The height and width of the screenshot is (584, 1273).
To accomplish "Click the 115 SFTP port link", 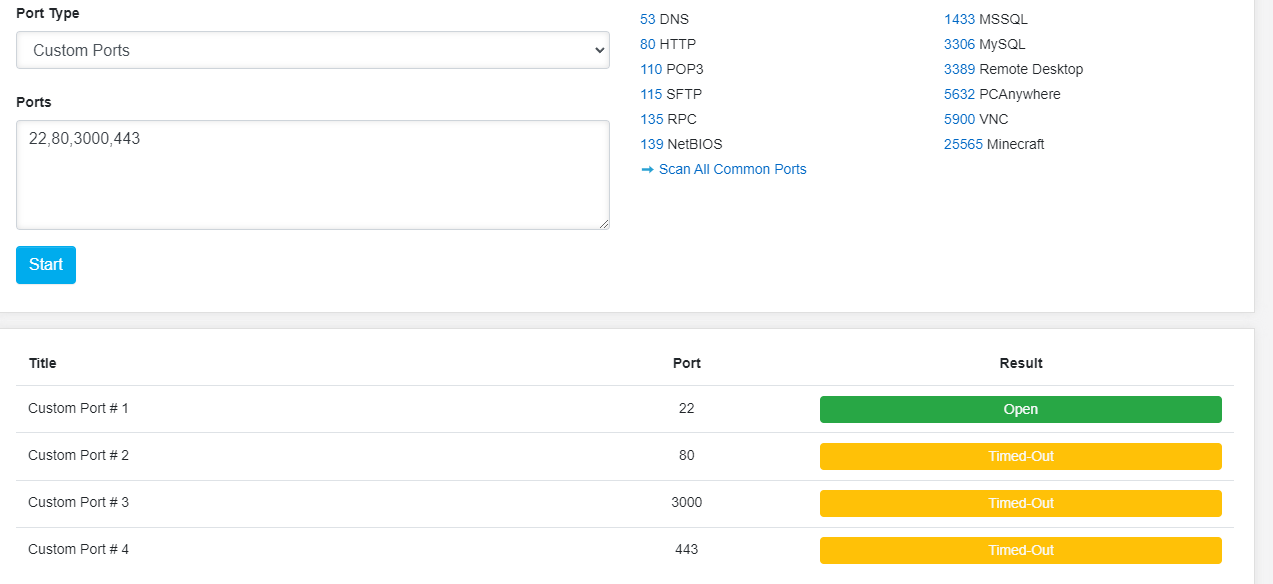I will tap(651, 94).
